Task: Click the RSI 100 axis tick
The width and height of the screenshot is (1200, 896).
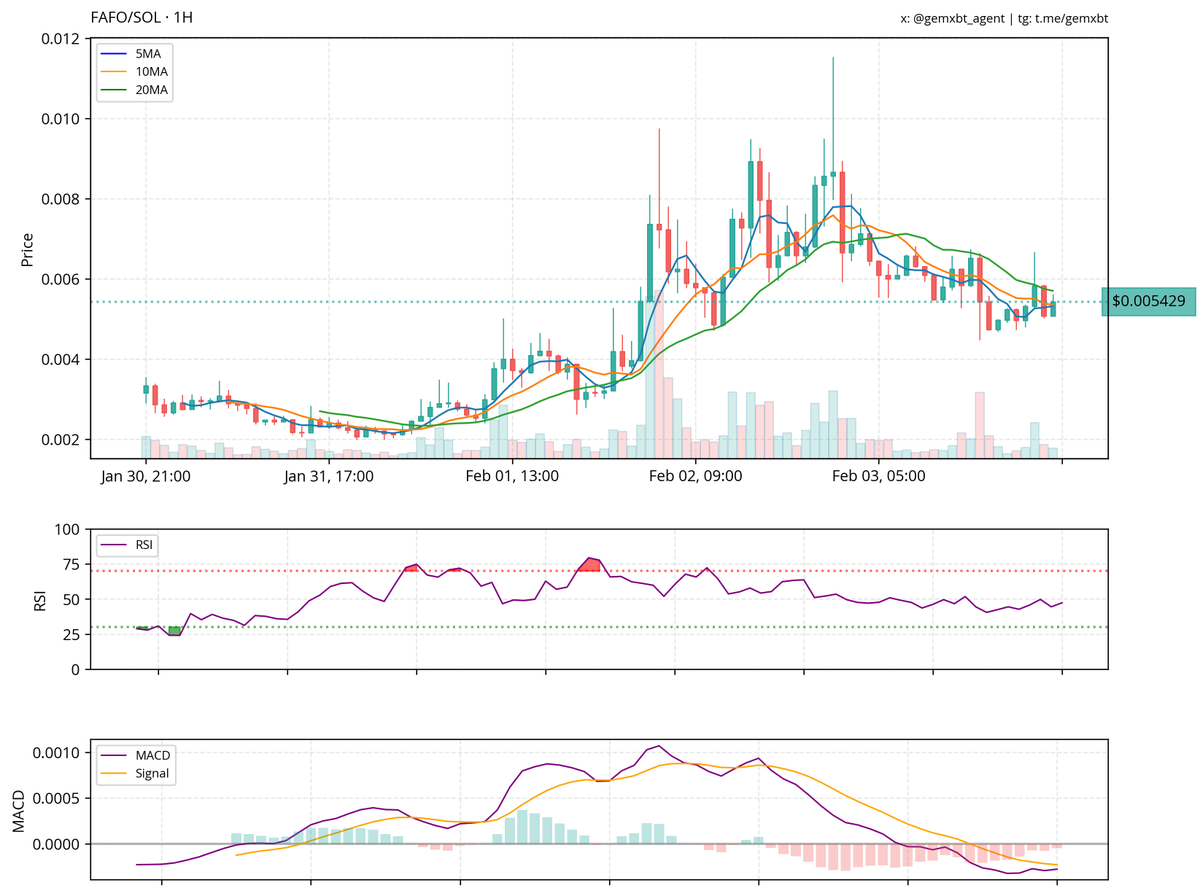Action: pos(67,529)
